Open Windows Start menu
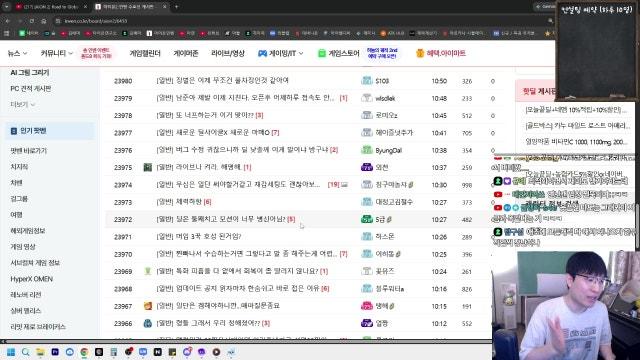640x360 pixels. click(11, 352)
